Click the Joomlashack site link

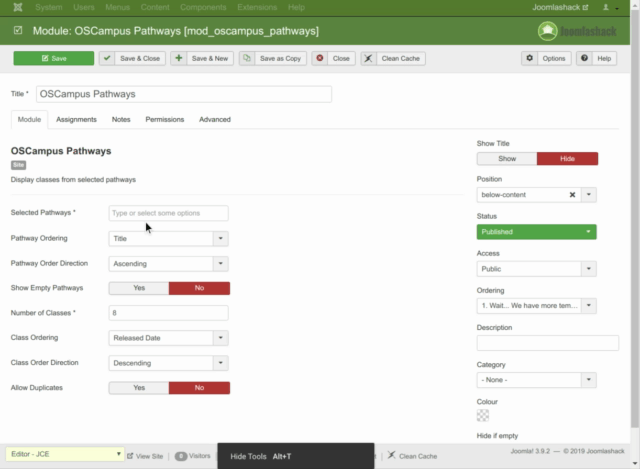560,7
